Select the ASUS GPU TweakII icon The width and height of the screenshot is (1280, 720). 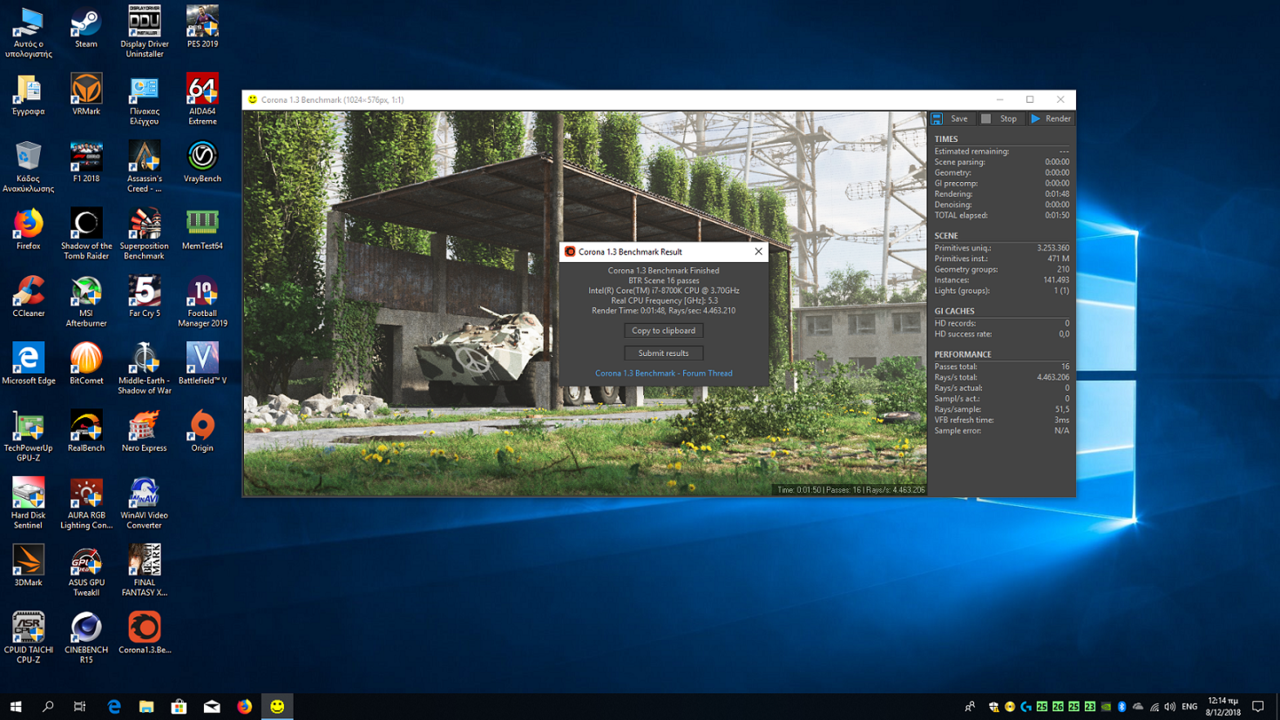pos(86,569)
